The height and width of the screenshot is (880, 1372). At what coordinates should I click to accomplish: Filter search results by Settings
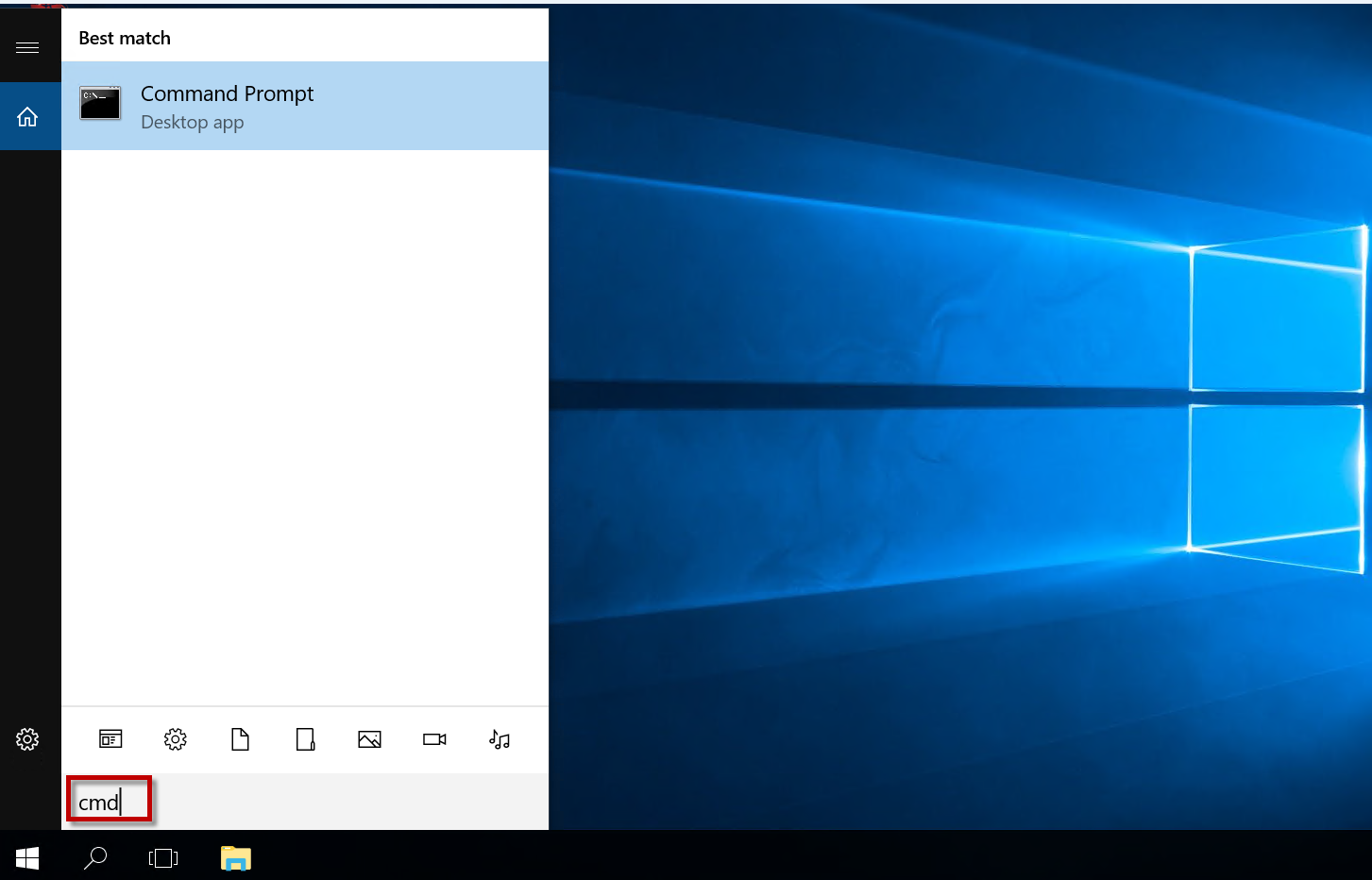point(176,739)
